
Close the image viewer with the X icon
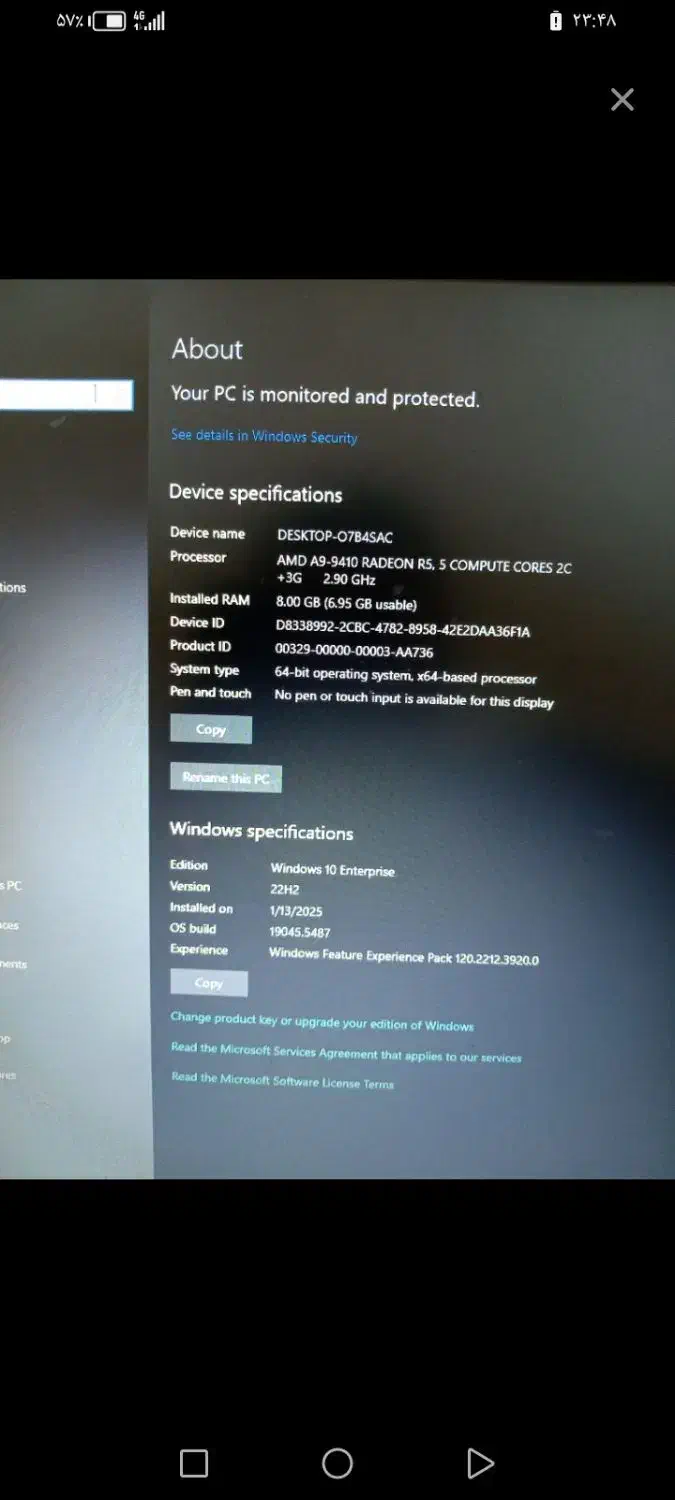[622, 99]
